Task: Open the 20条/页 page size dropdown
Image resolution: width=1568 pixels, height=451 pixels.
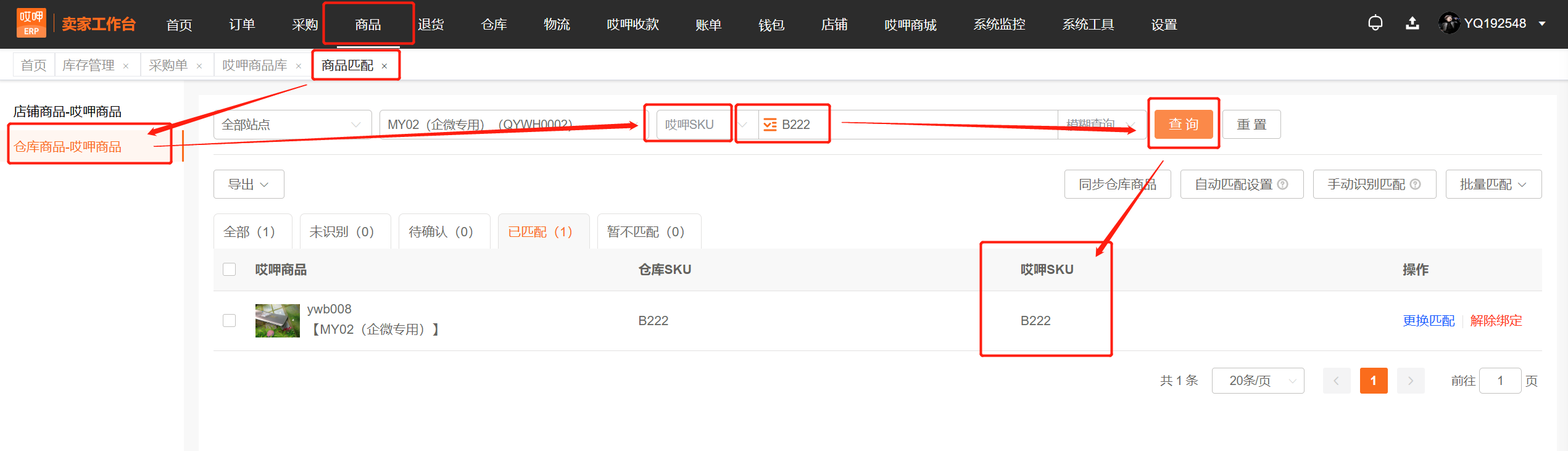Action: (x=1258, y=381)
